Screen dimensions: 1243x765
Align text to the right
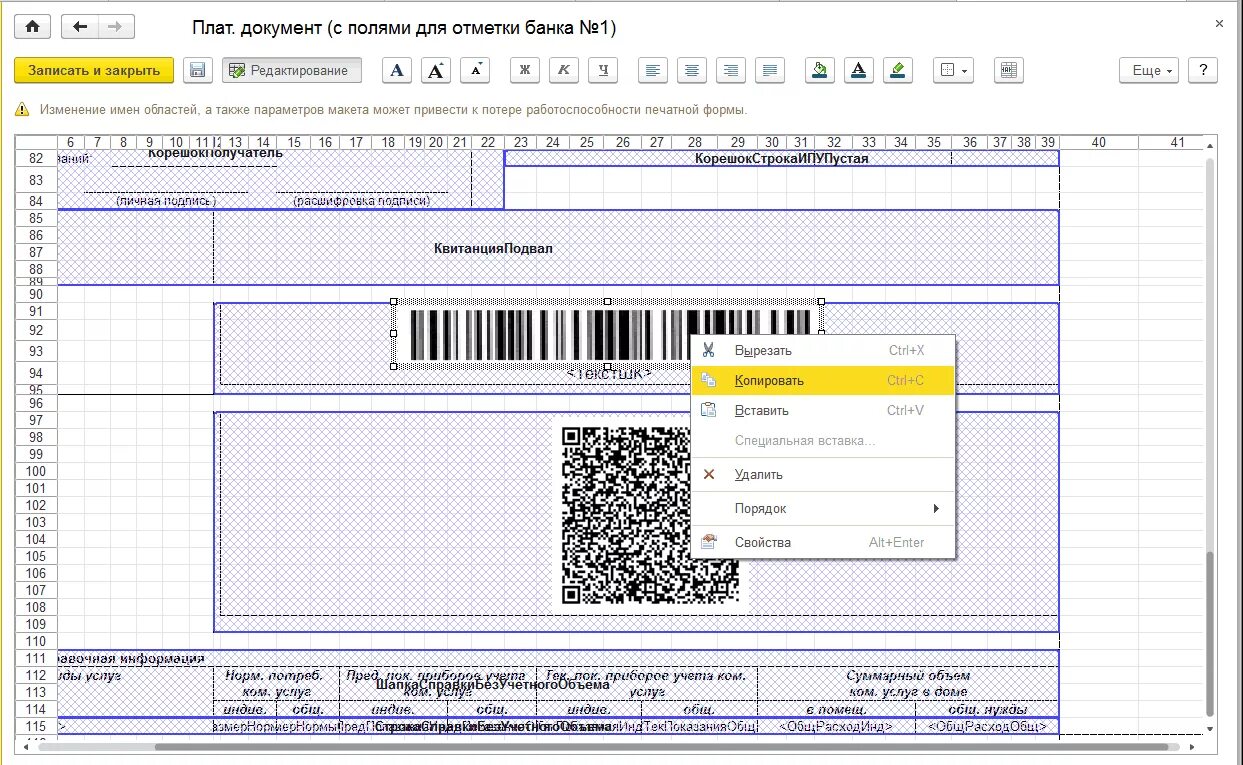(x=731, y=70)
